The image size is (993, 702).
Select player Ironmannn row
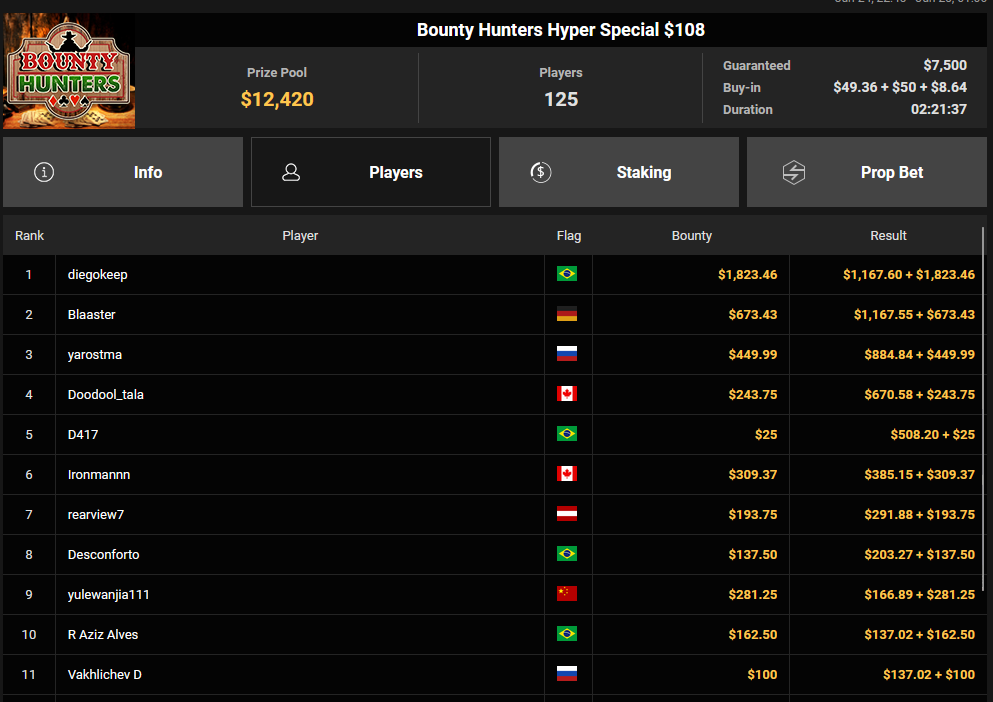(x=492, y=475)
